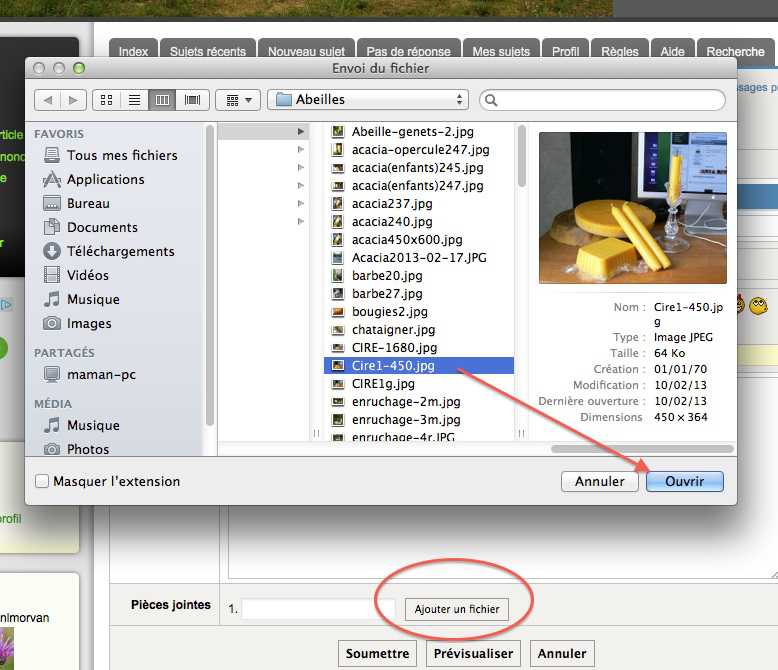778x670 pixels.
Task: Go to the Recherche tab
Action: point(735,51)
